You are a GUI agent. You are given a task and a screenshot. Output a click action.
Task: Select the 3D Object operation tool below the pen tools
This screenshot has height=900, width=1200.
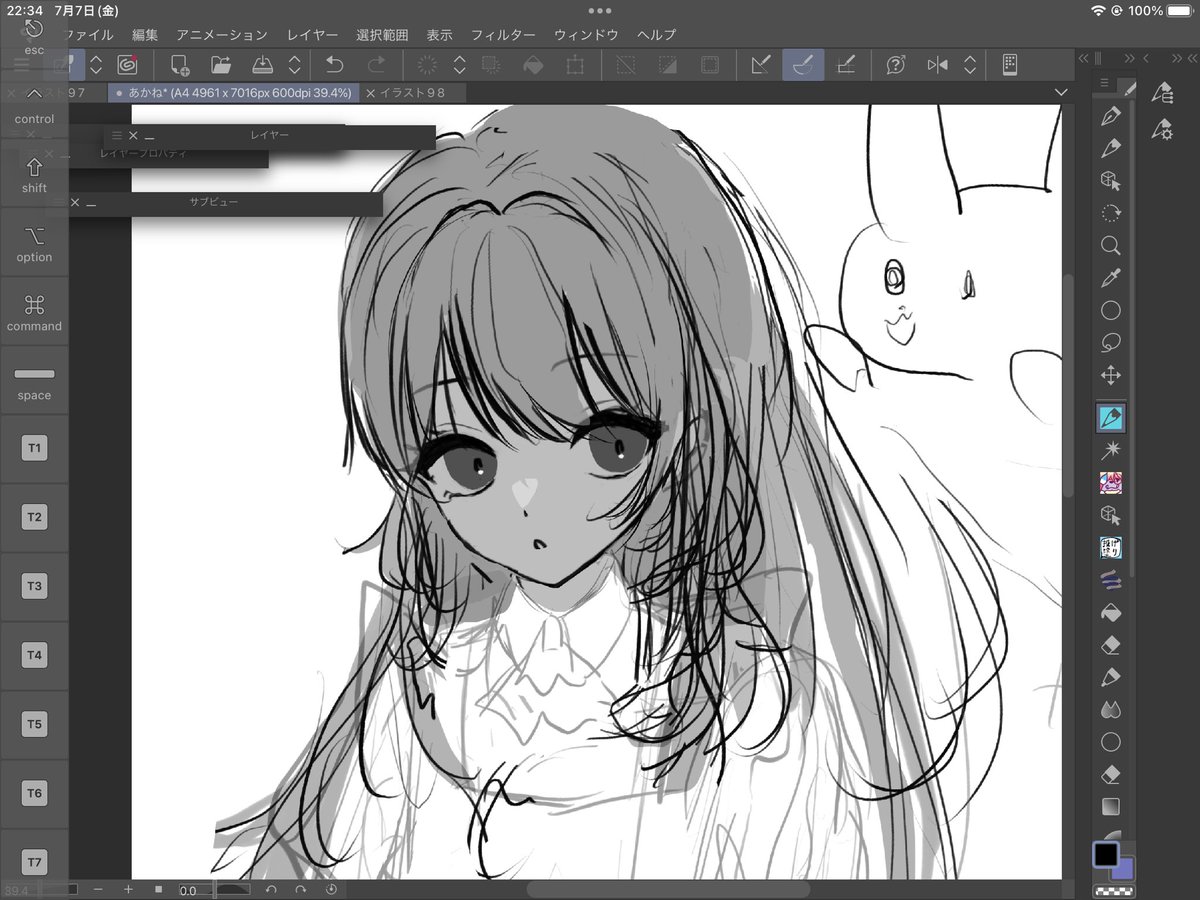pos(1110,181)
